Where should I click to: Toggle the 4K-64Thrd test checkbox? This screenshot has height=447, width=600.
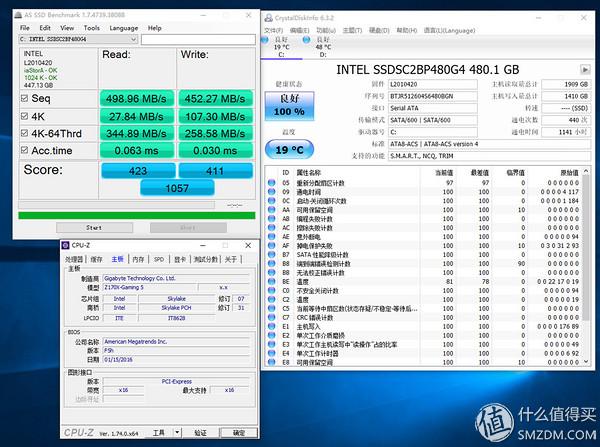pos(24,133)
